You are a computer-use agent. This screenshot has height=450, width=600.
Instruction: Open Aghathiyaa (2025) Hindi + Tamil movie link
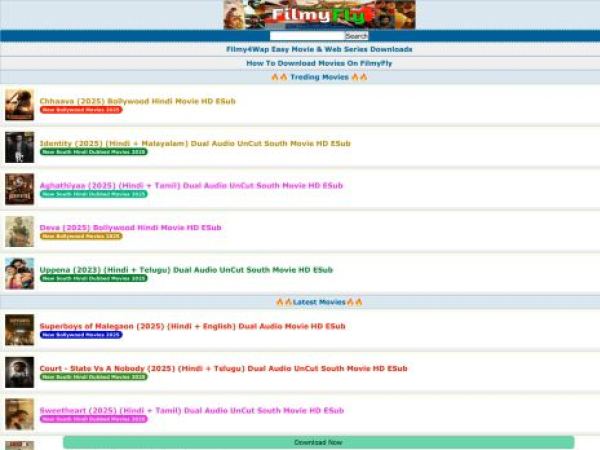coord(191,185)
